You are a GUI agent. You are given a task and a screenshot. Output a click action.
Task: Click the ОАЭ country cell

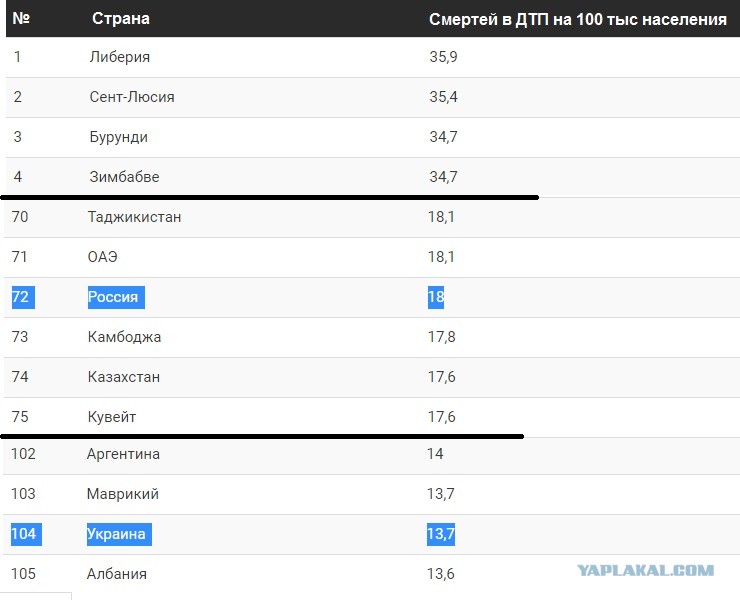(x=102, y=257)
